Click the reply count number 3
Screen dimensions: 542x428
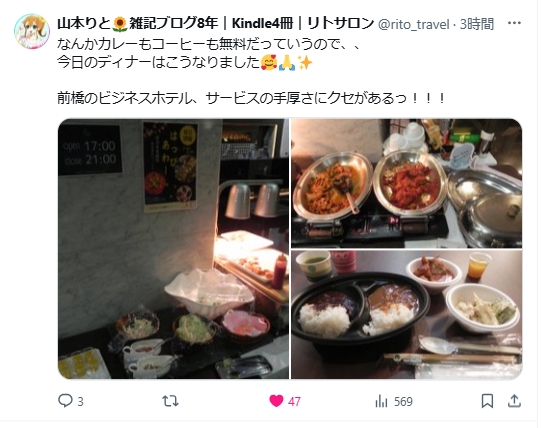pyautogui.click(x=80, y=402)
